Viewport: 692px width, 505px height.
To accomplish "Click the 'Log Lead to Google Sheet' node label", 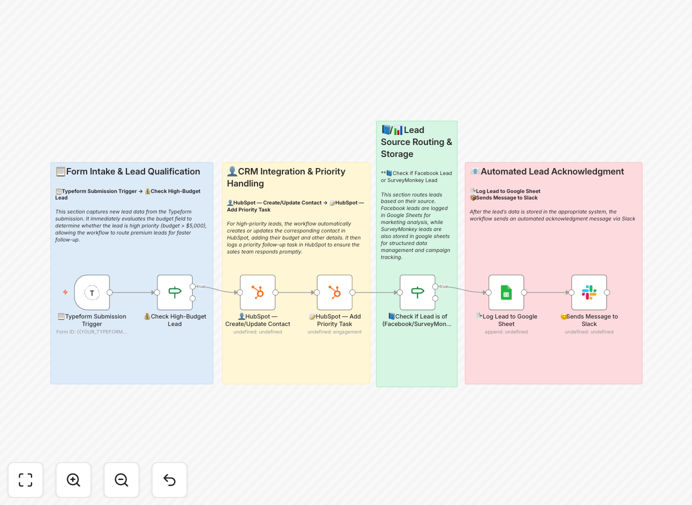I will click(506, 320).
